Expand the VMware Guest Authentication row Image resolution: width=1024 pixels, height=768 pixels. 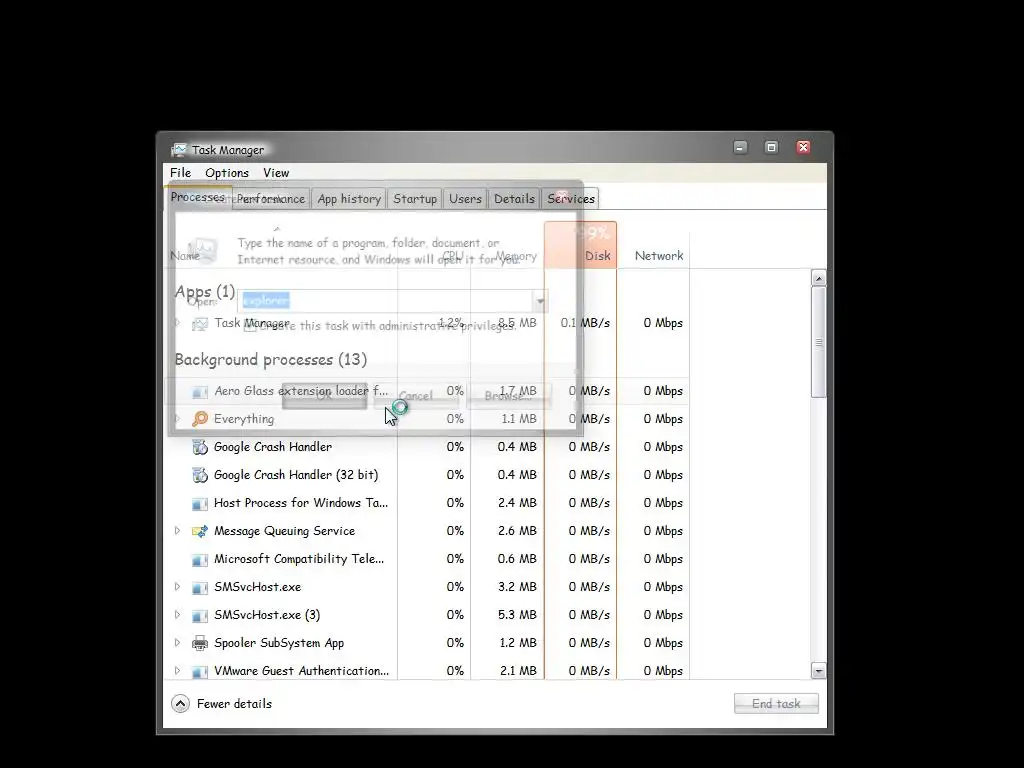tap(177, 671)
